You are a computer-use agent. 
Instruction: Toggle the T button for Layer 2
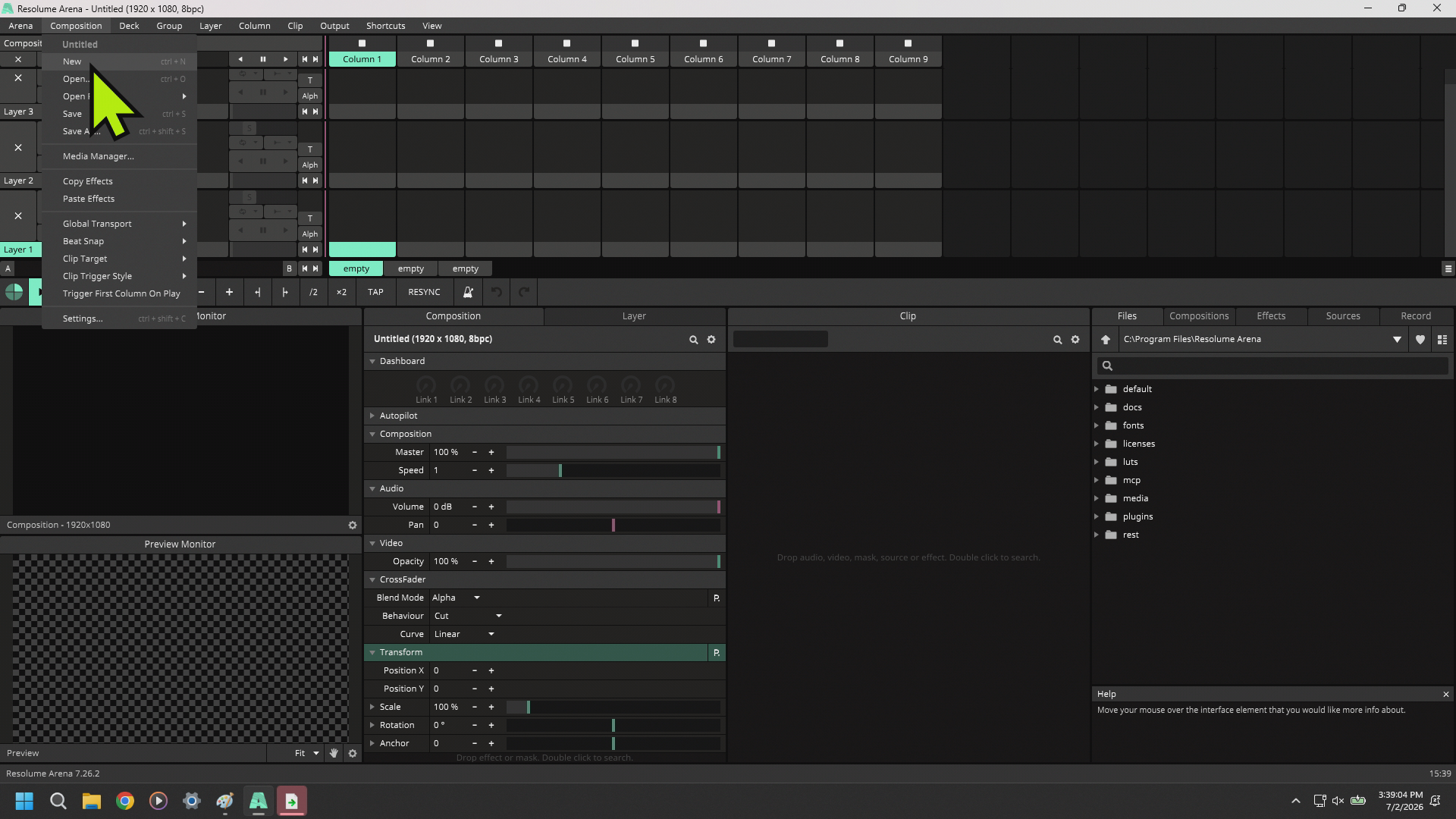[x=310, y=149]
